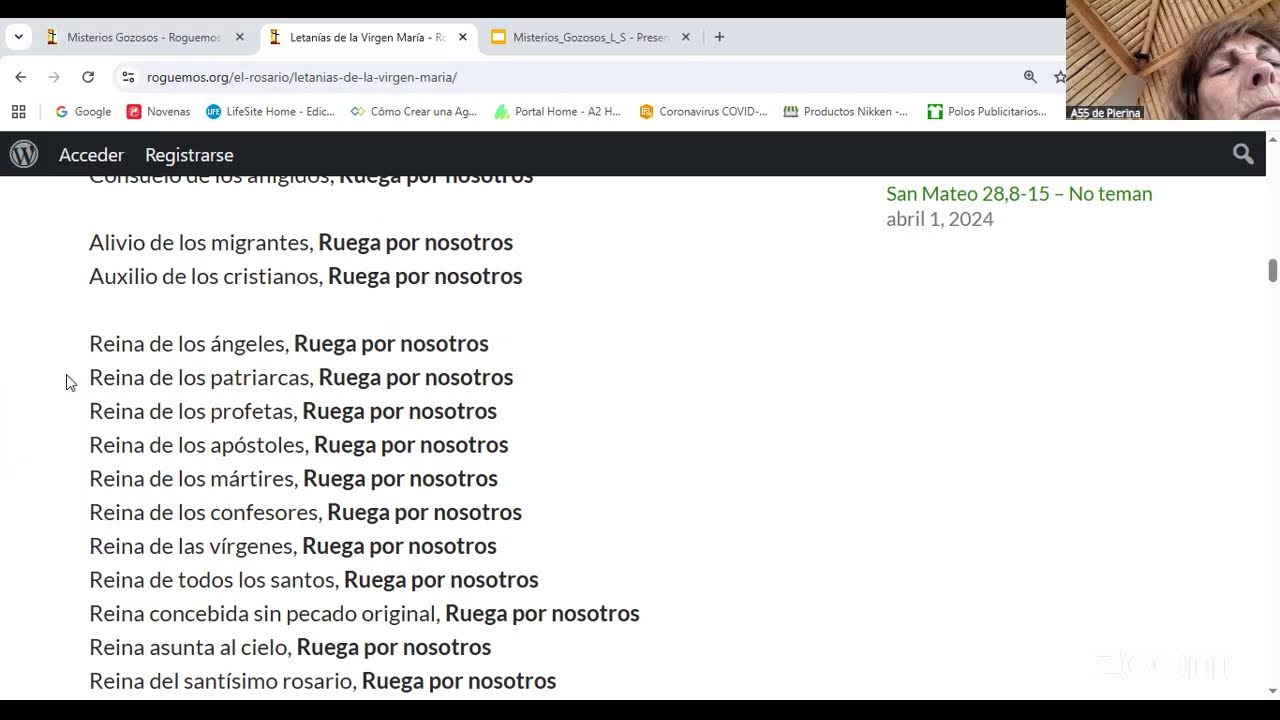Open a new browser tab
1280x720 pixels.
pyautogui.click(x=719, y=37)
